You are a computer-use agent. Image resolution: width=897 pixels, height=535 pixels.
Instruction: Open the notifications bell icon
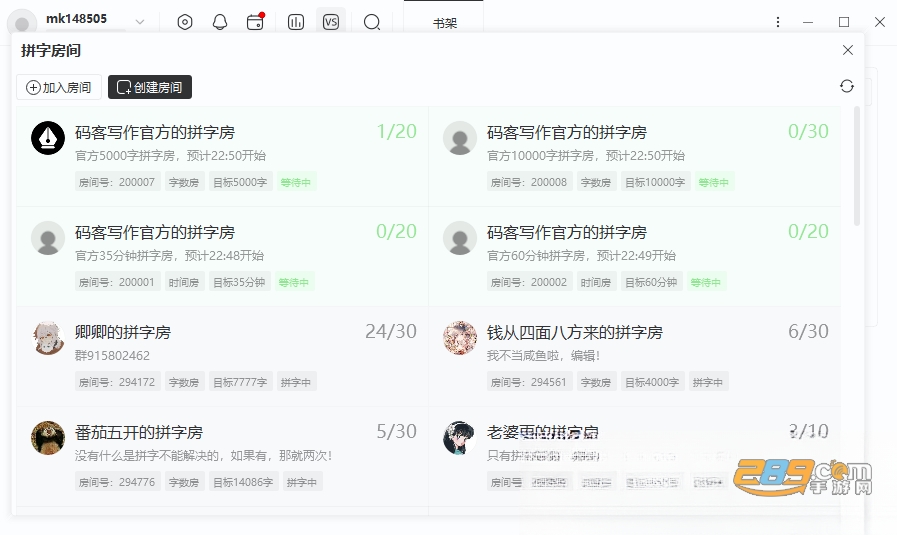click(x=220, y=22)
